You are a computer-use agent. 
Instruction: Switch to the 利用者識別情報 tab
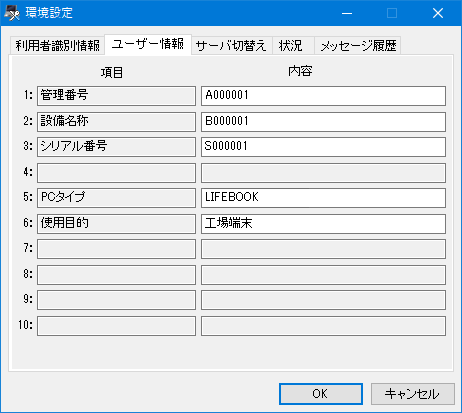click(57, 45)
